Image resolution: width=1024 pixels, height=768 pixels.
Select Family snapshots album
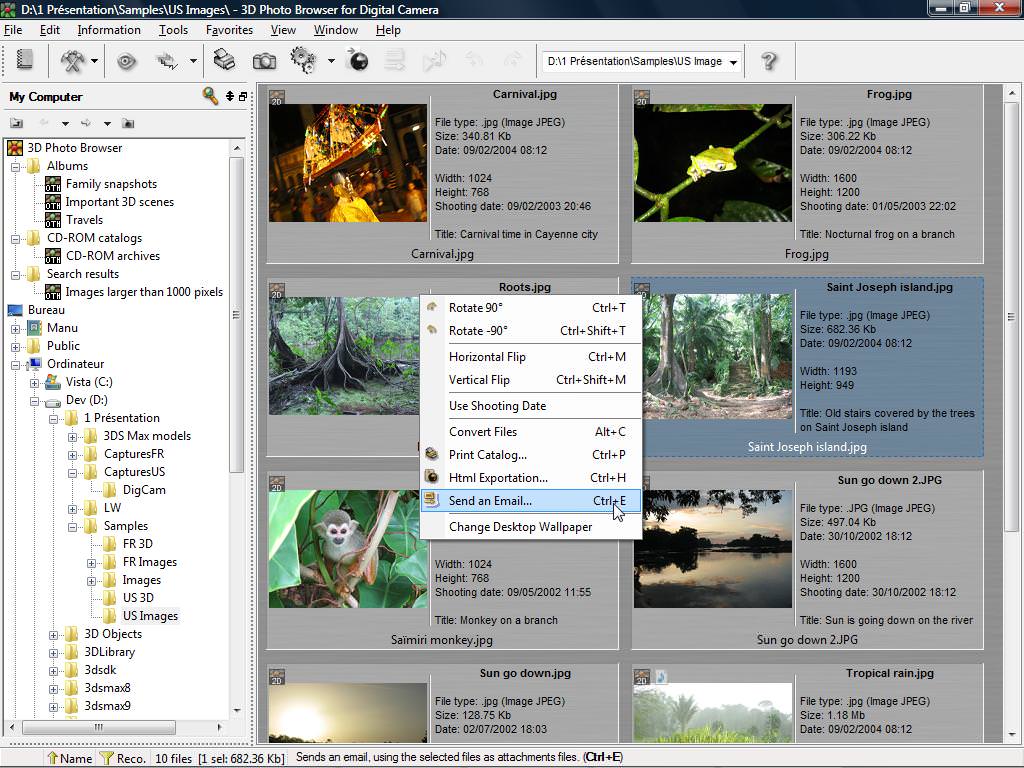tap(111, 184)
